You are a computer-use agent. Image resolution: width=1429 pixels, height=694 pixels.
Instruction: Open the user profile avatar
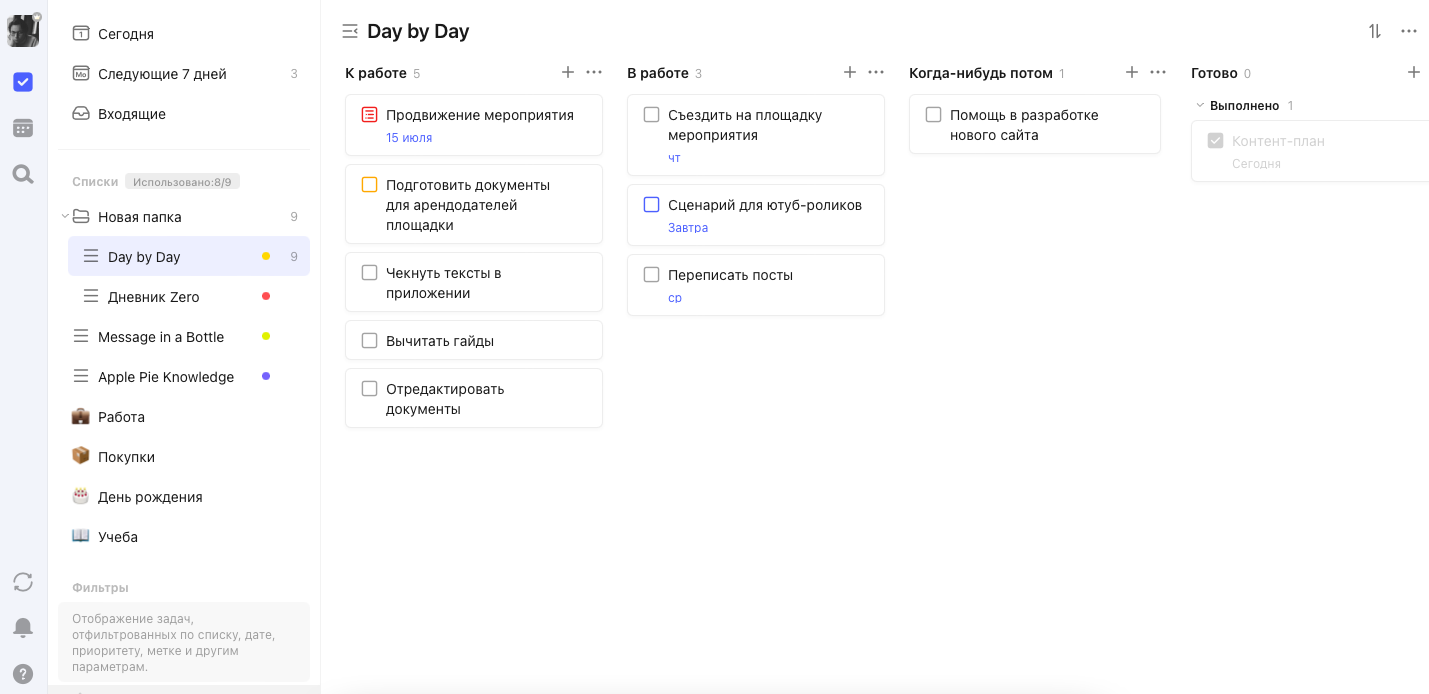23,31
